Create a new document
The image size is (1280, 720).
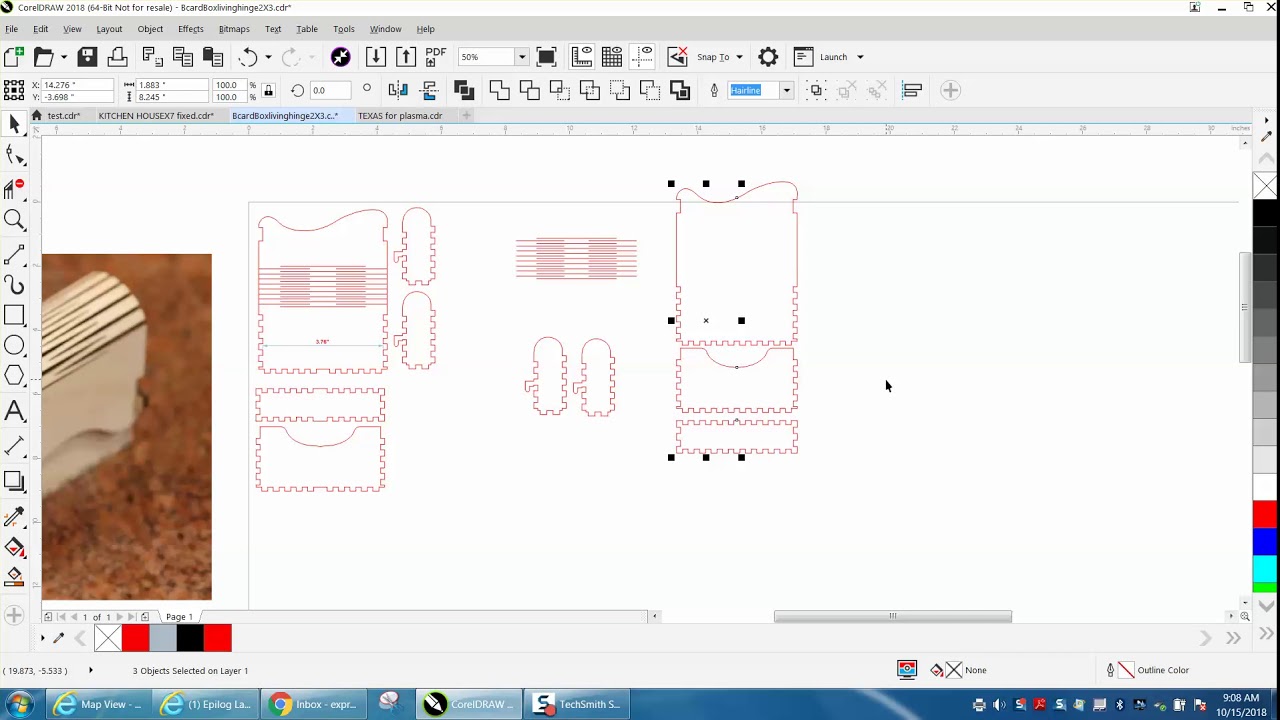(x=14, y=57)
